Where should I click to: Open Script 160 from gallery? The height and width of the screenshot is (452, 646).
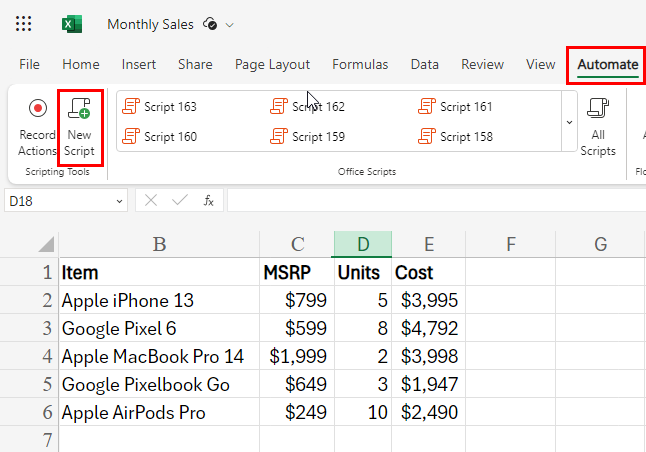159,136
